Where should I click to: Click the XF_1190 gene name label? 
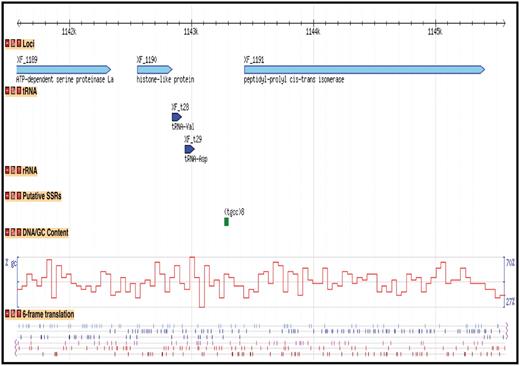pyautogui.click(x=147, y=60)
